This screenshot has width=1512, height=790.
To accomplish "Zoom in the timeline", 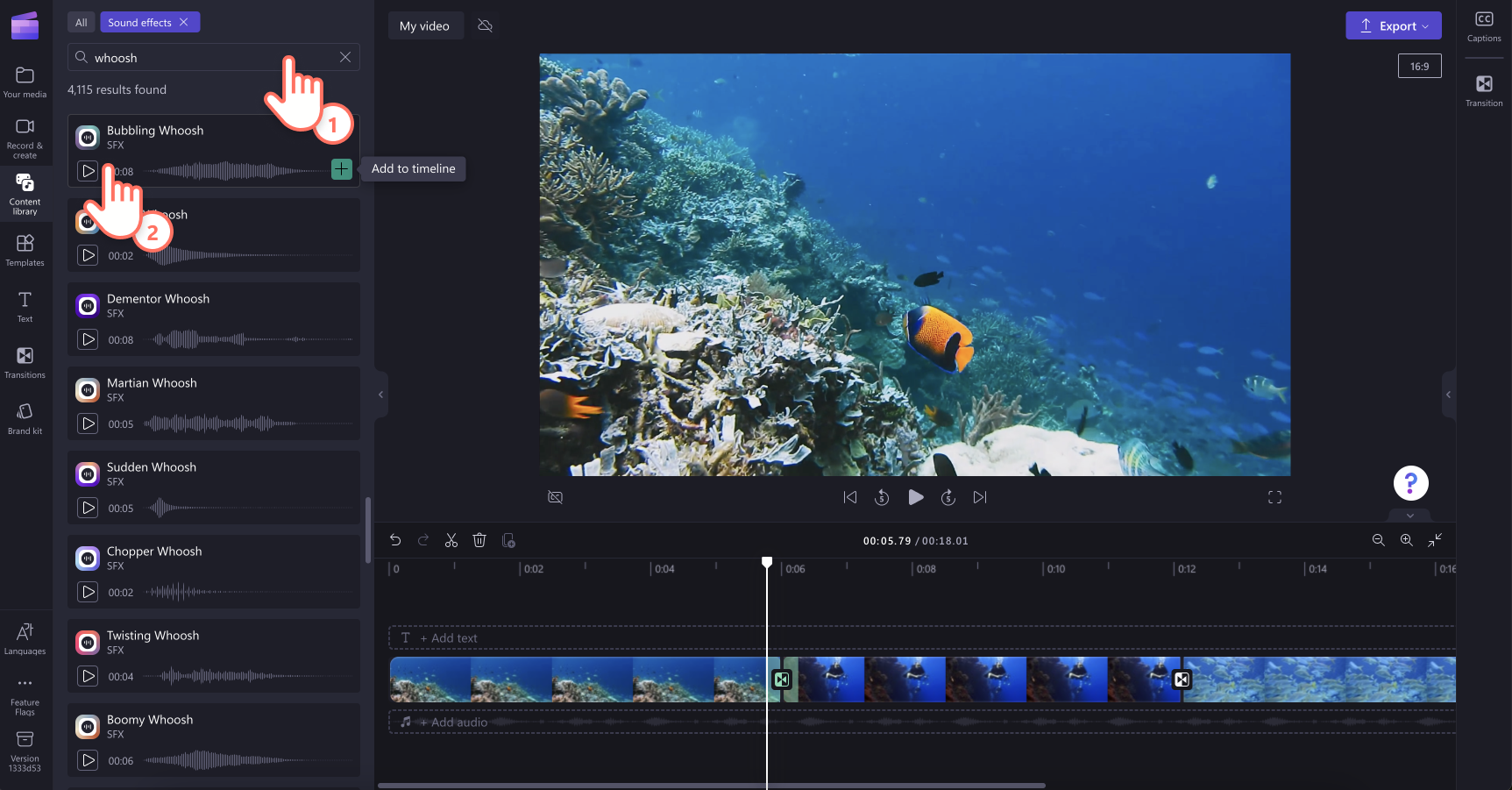I will (1407, 540).
